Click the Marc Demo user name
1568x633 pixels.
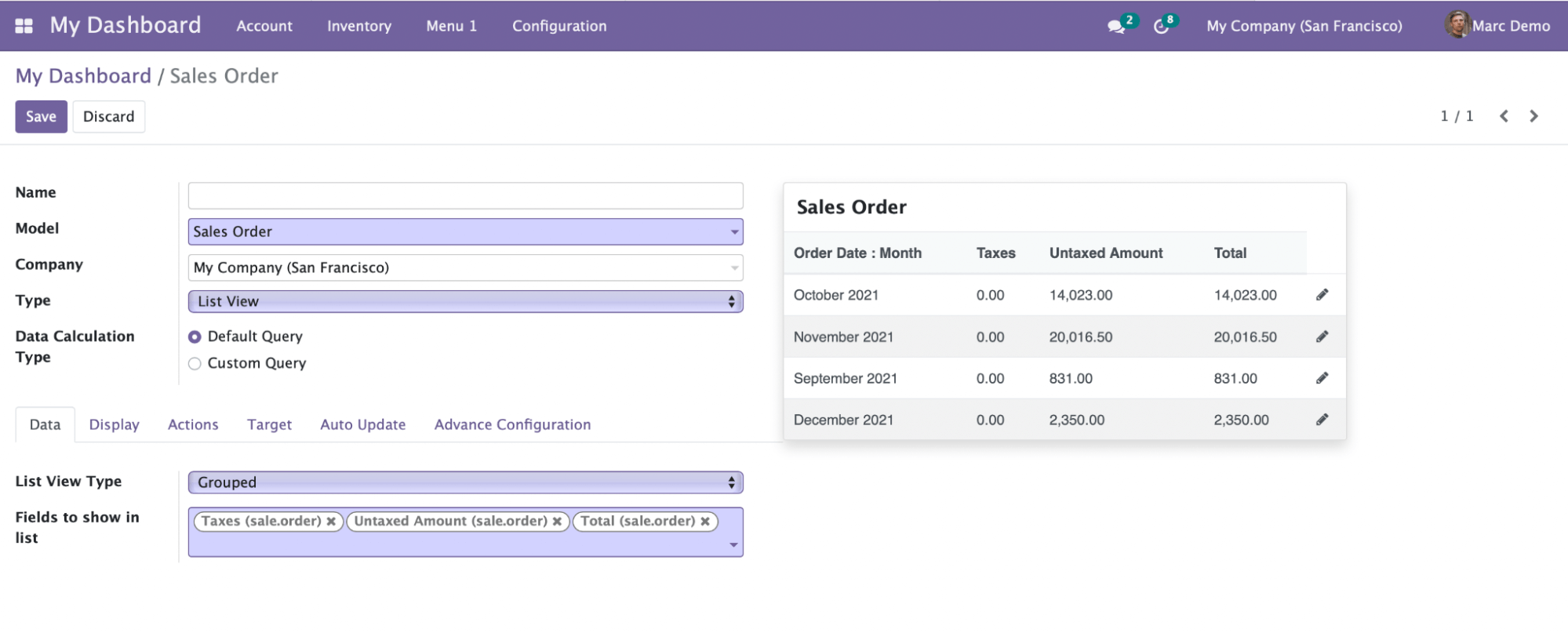(x=1511, y=26)
